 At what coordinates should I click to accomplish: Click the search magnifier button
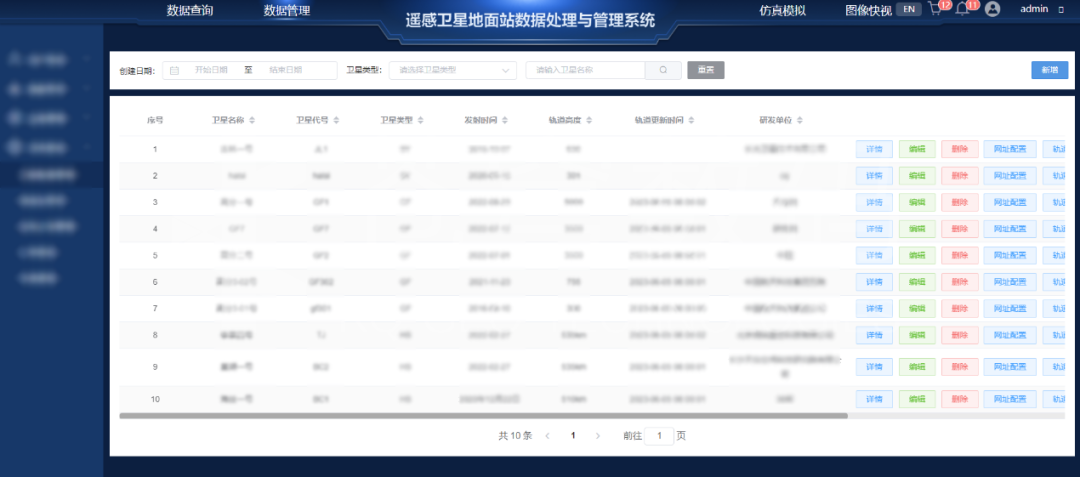662,70
